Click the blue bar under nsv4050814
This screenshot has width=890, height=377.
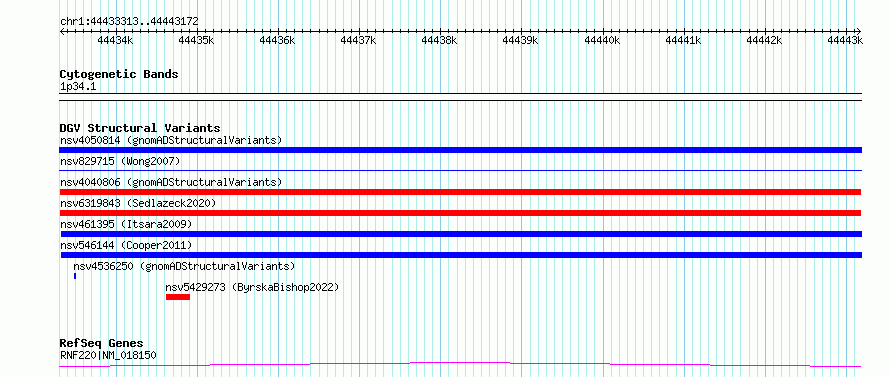[x=460, y=150]
